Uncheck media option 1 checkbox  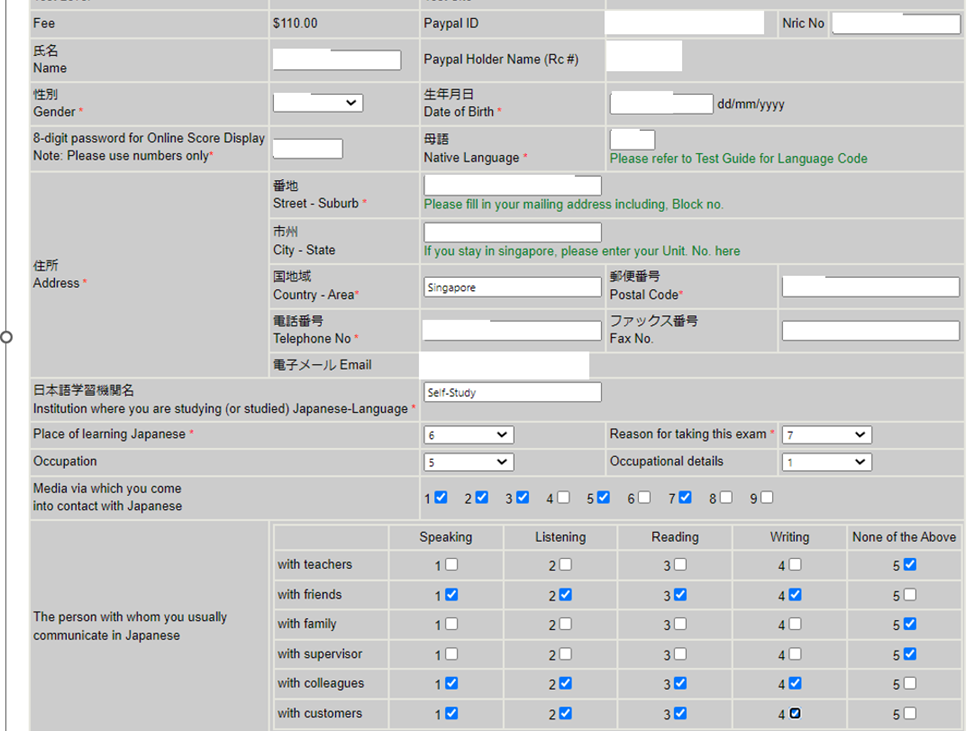(x=441, y=498)
